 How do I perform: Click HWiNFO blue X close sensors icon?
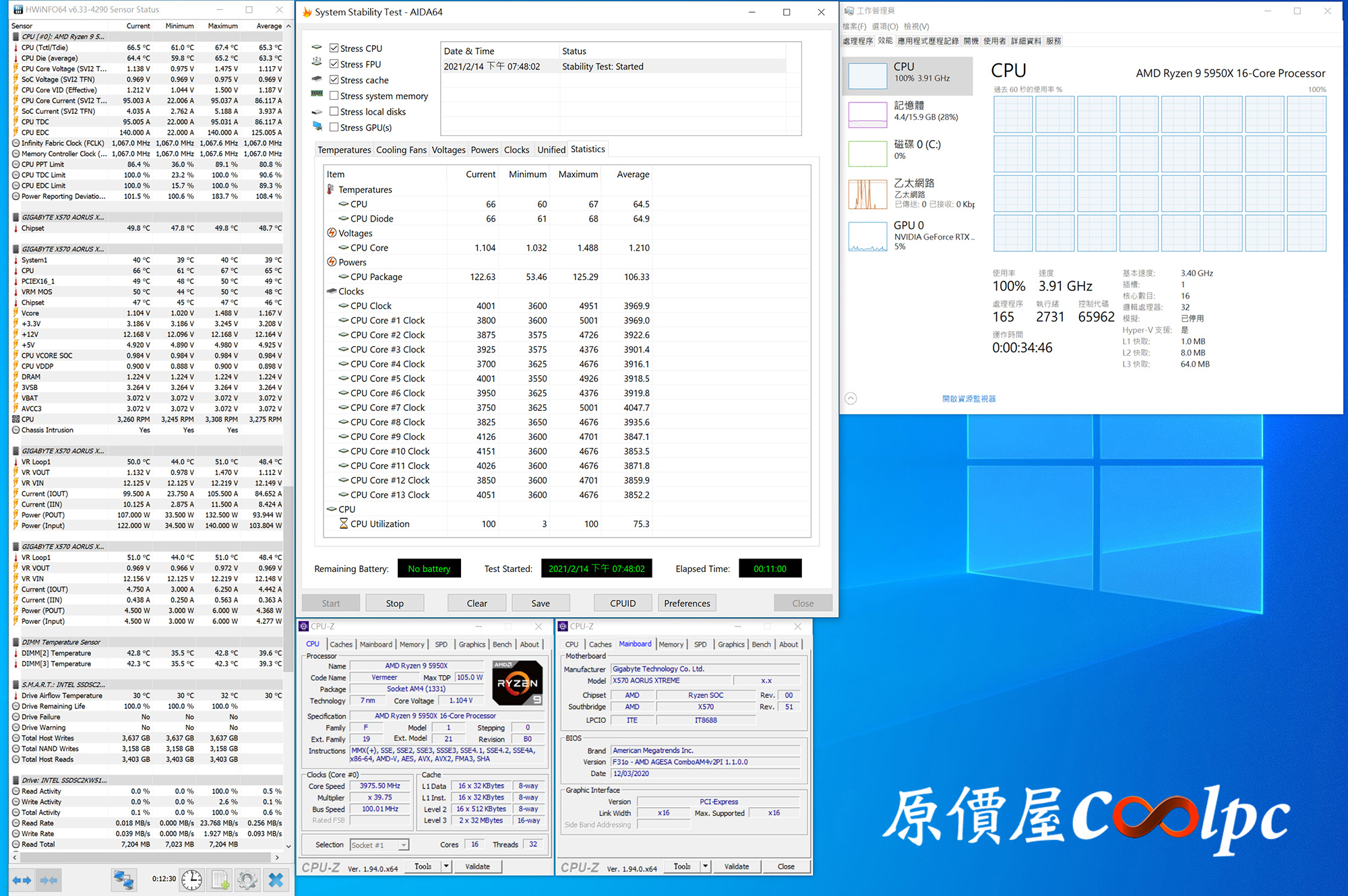point(276,880)
